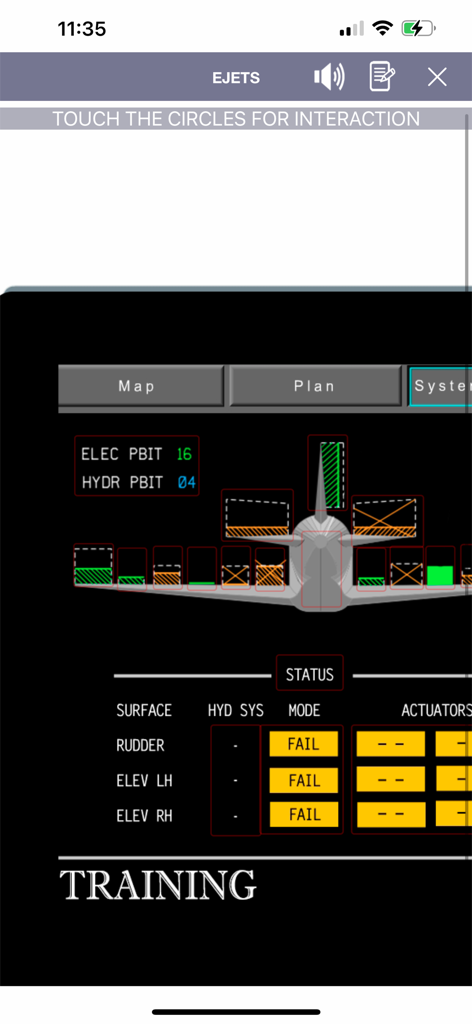This screenshot has width=472, height=1024.
Task: Tap the ELEV LH mode FAIL indicator
Action: [x=304, y=780]
